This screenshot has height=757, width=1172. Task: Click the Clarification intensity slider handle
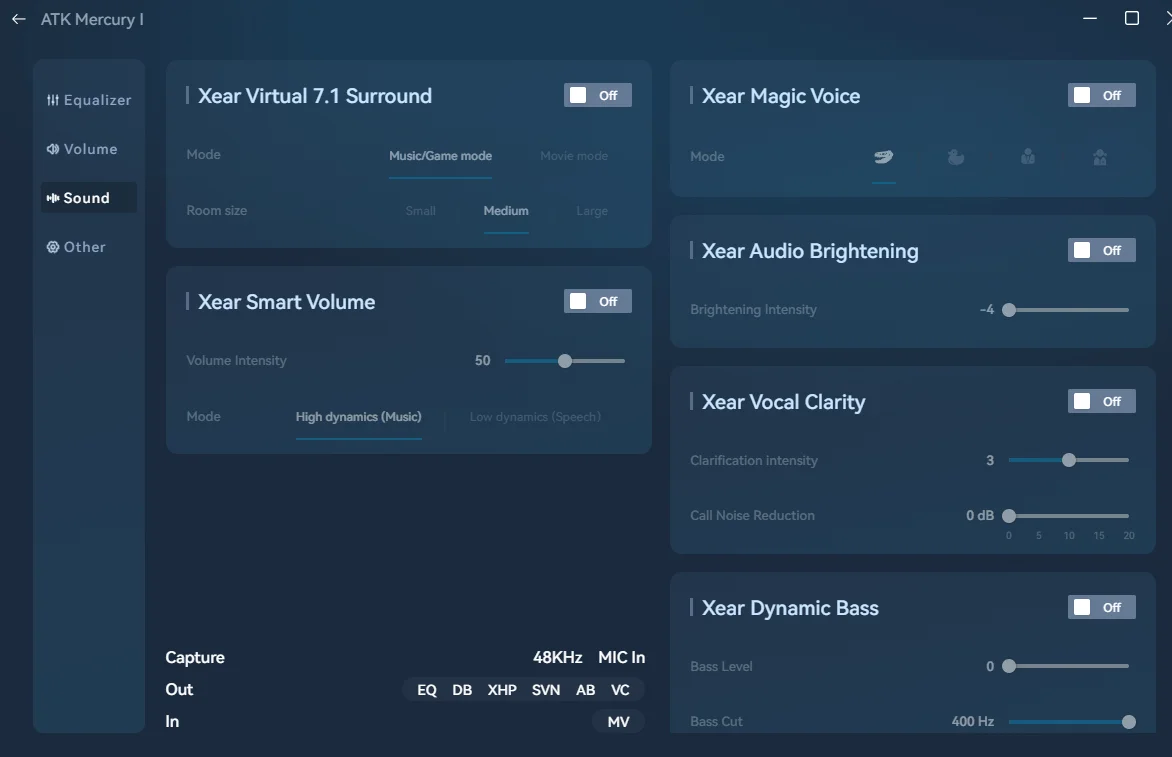[x=1069, y=460]
